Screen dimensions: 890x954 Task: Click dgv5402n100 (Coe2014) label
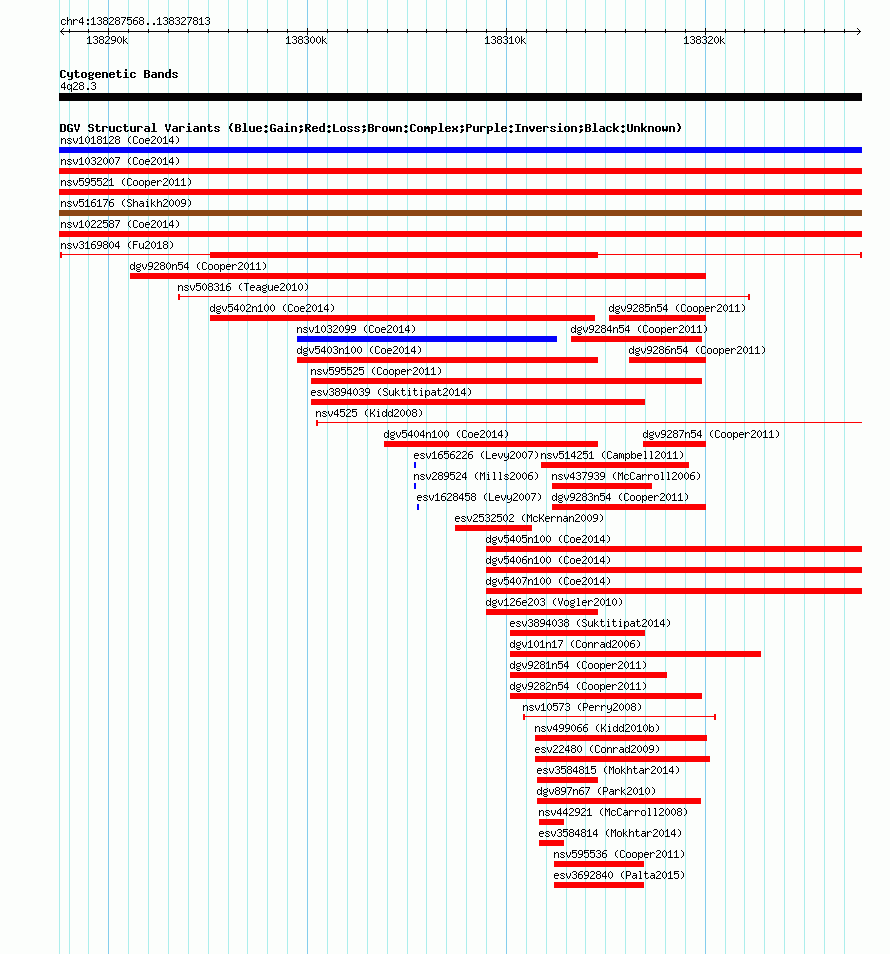(x=273, y=308)
